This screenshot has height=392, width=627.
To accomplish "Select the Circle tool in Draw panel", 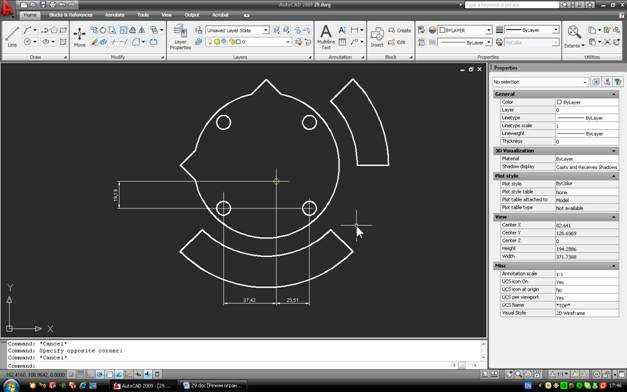I will click(28, 42).
